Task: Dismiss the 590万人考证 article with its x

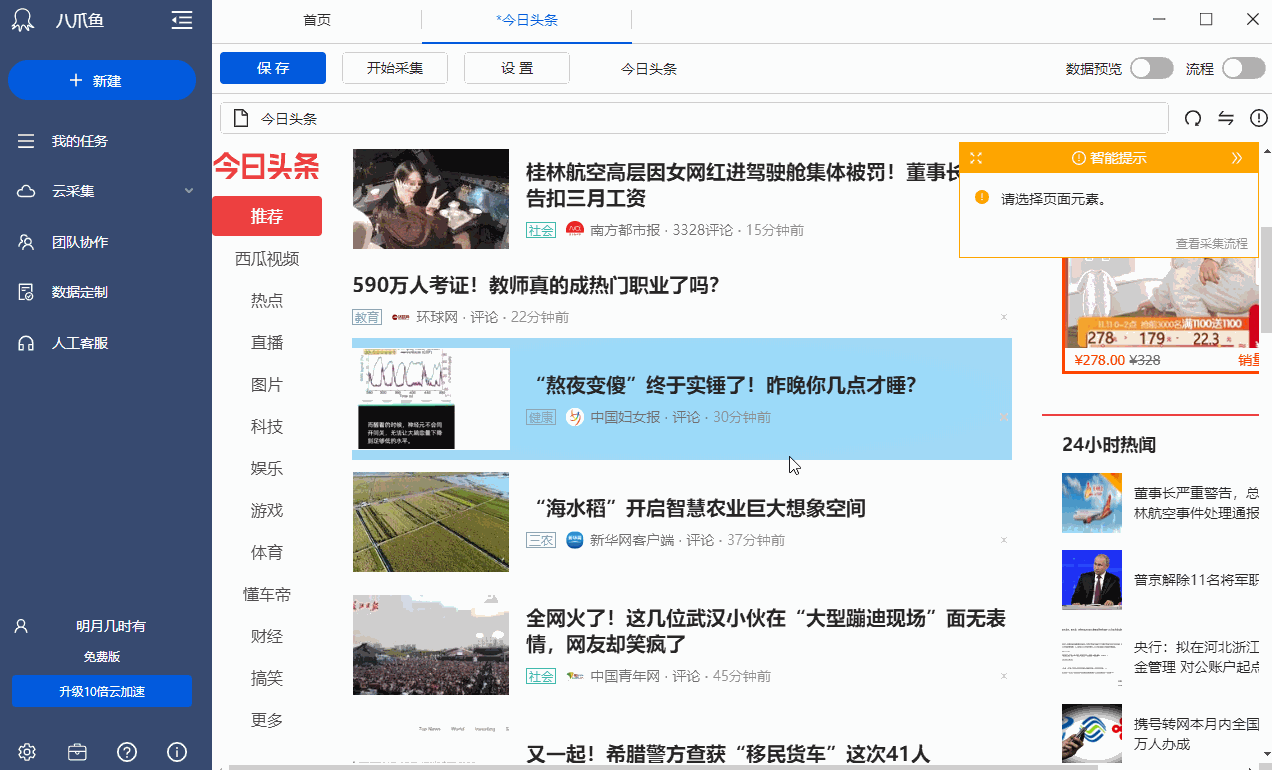Action: pos(1004,317)
